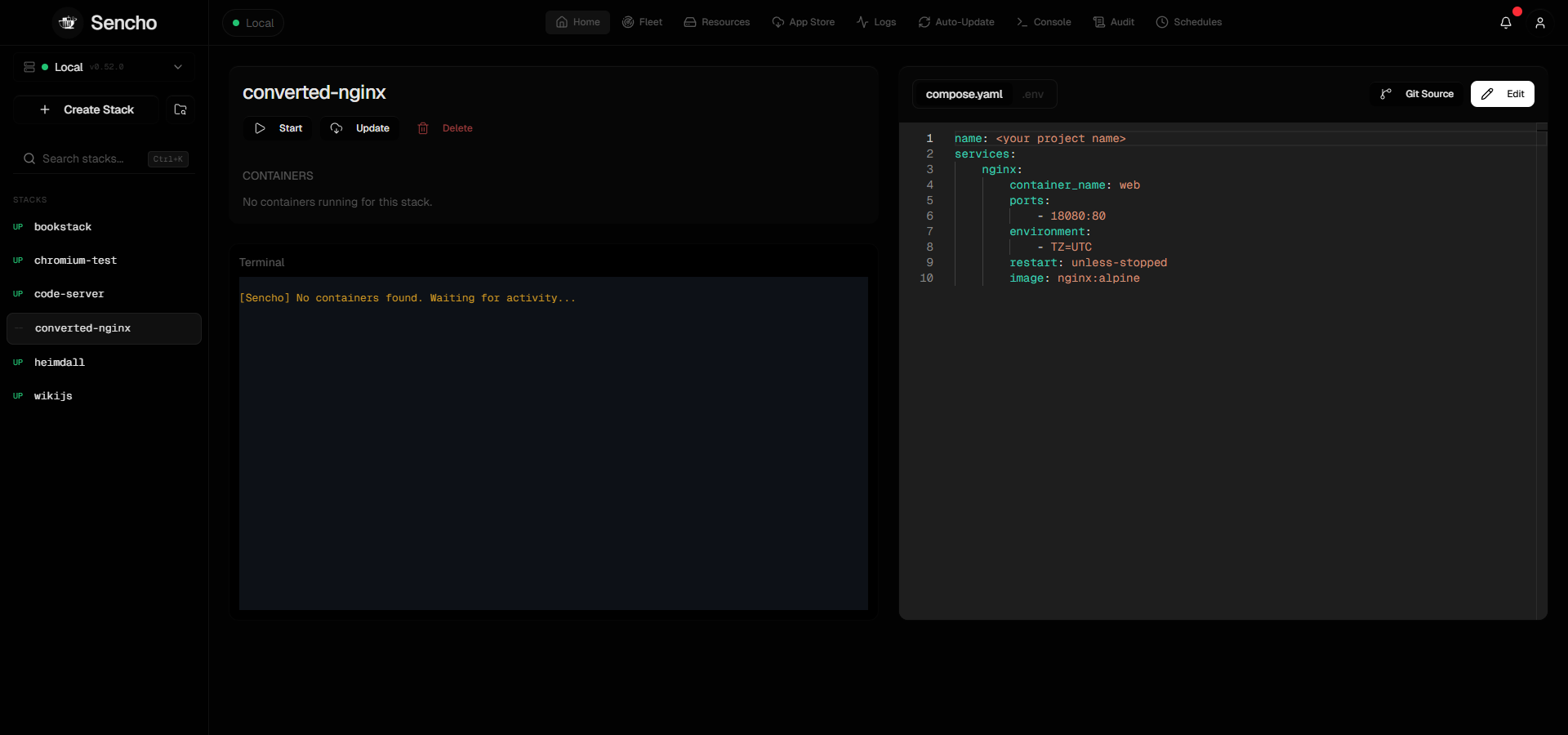Screen dimensions: 1568x735
Task: Click the 'services:' line in editor
Action: pyautogui.click(x=985, y=154)
